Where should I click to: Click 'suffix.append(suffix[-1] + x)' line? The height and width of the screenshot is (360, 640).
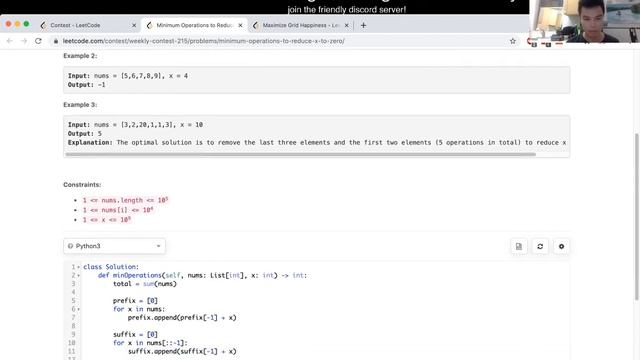pos(182,351)
